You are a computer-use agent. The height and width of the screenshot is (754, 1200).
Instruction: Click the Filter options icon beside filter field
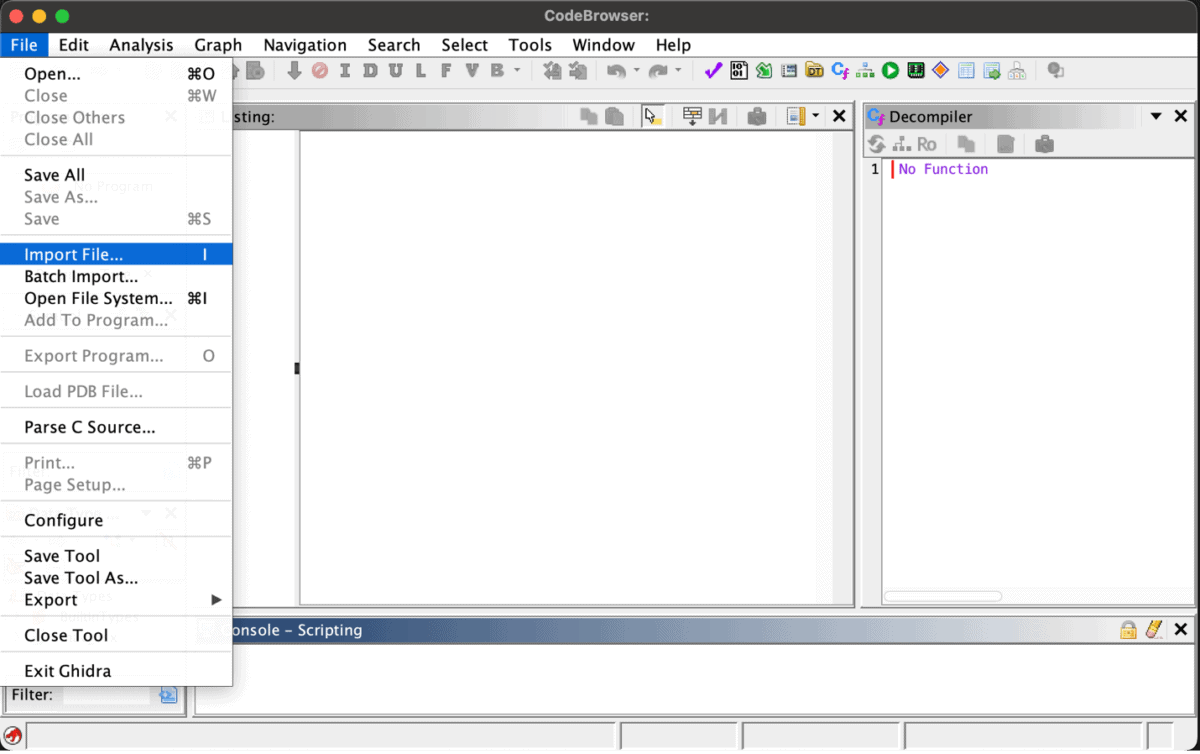click(x=167, y=694)
